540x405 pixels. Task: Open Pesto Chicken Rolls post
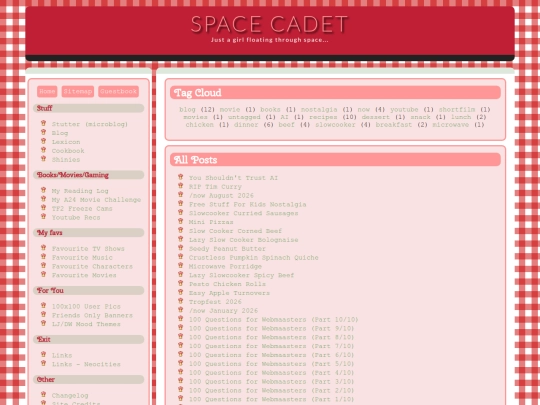point(227,284)
